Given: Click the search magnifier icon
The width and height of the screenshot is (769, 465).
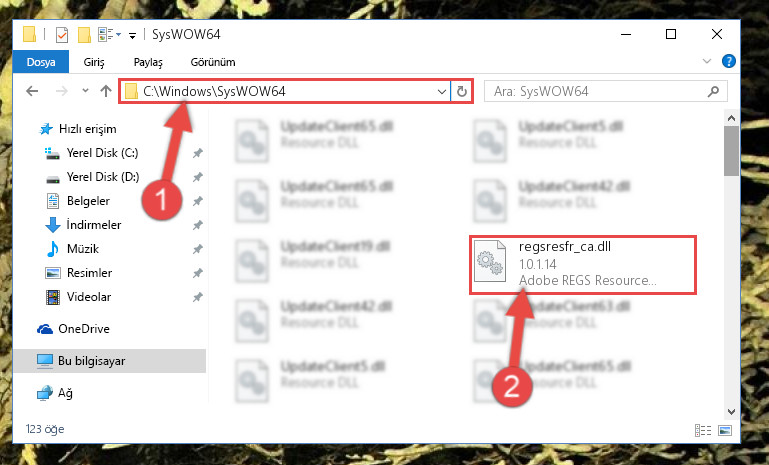Looking at the screenshot, I should tap(714, 91).
